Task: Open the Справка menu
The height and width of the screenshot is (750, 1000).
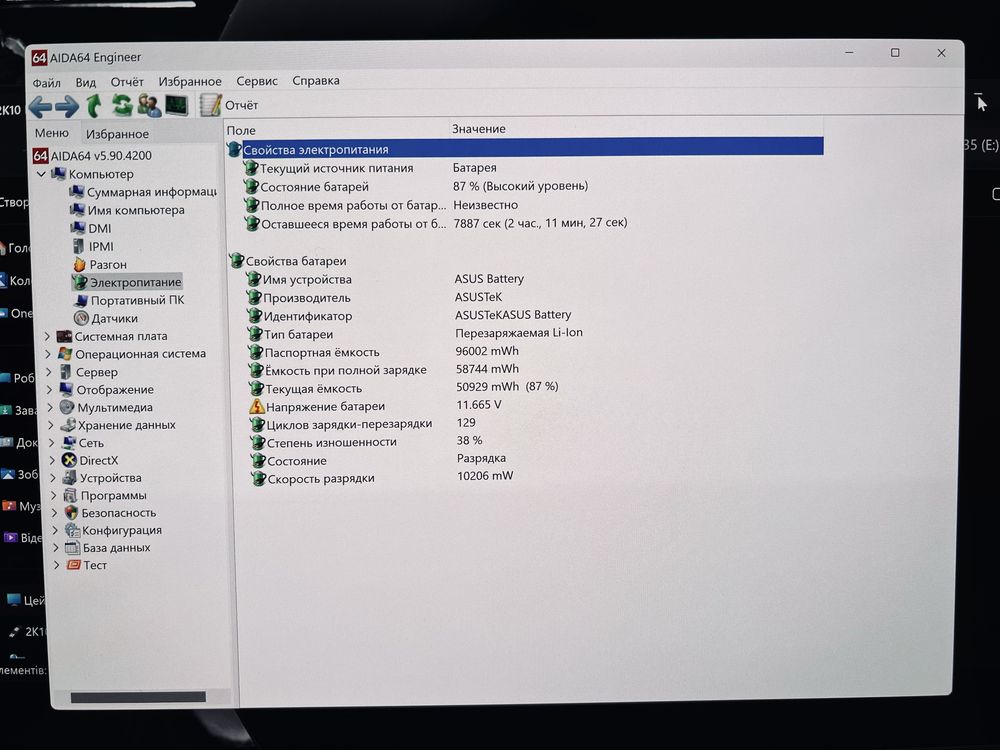Action: [316, 80]
